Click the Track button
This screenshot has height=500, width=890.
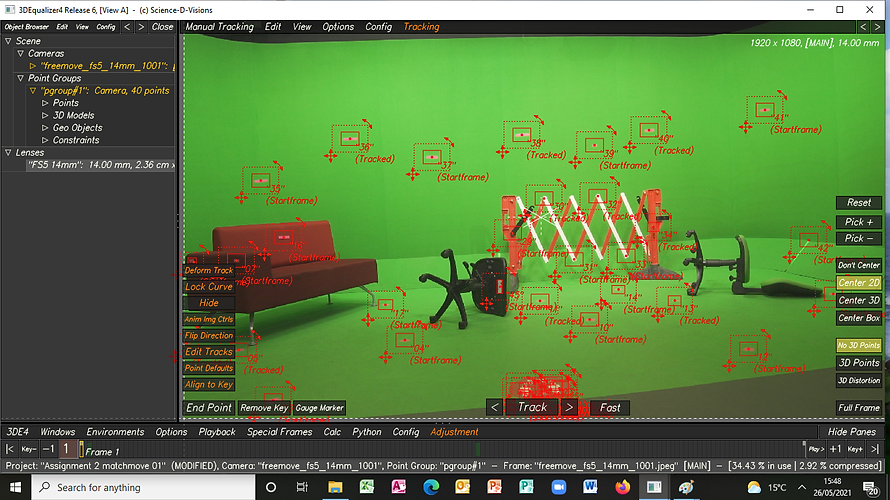pos(532,407)
